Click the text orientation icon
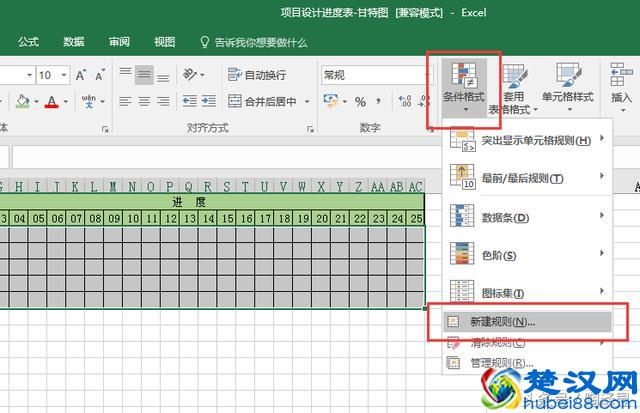The width and height of the screenshot is (640, 413). [190, 74]
